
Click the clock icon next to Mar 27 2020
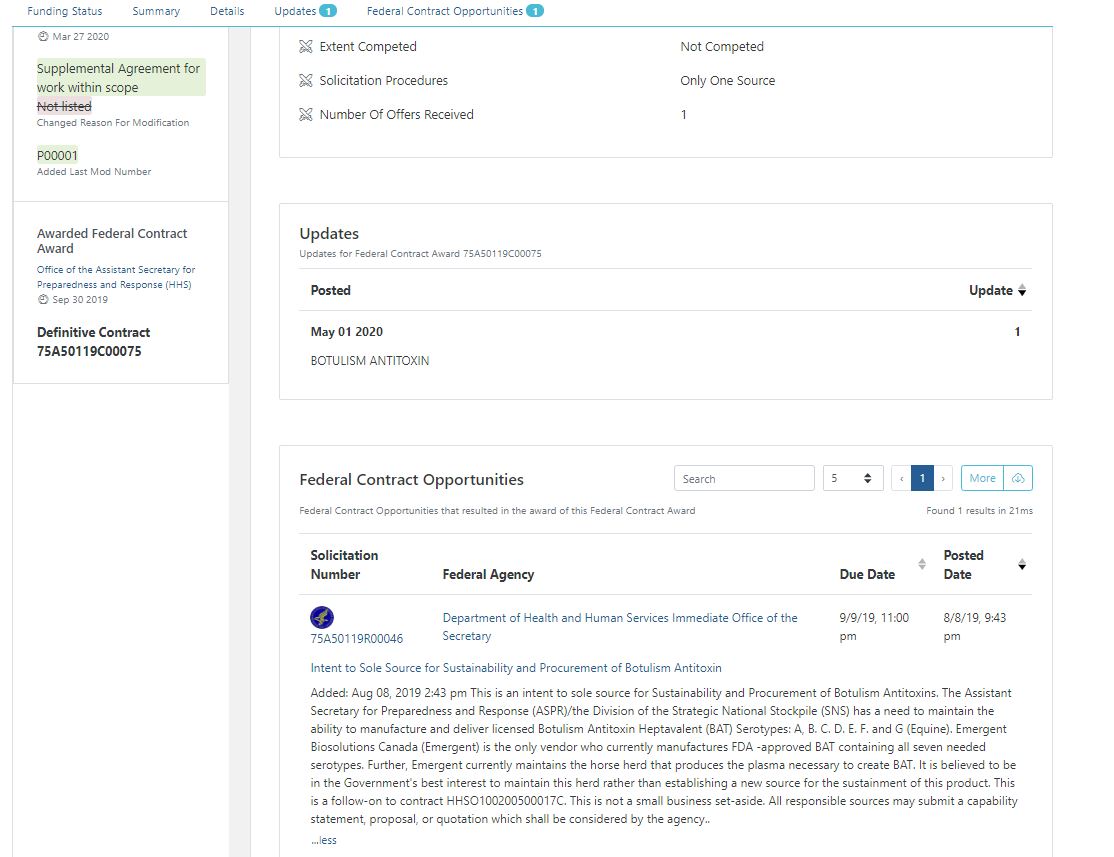point(43,37)
